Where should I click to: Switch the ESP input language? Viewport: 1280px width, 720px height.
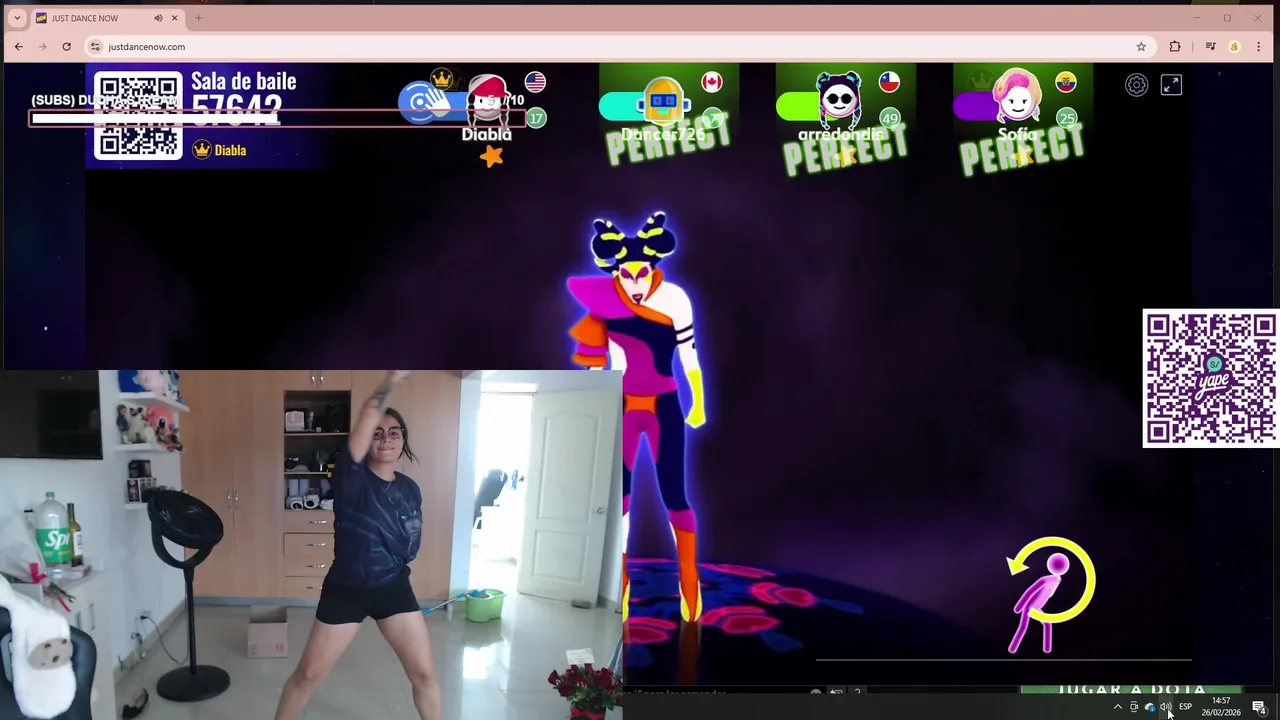tap(1185, 707)
